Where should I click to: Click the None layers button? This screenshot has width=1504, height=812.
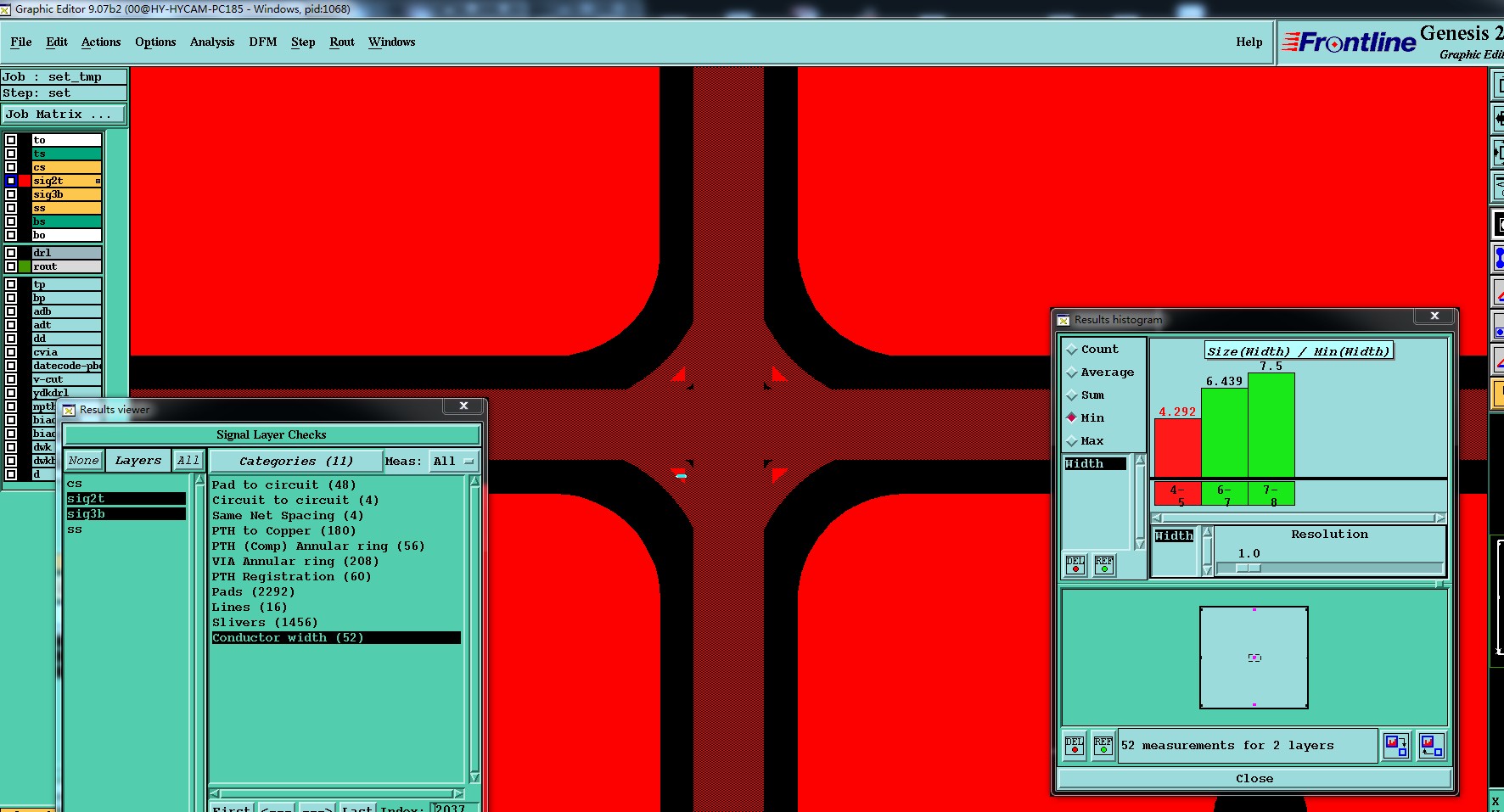point(84,461)
